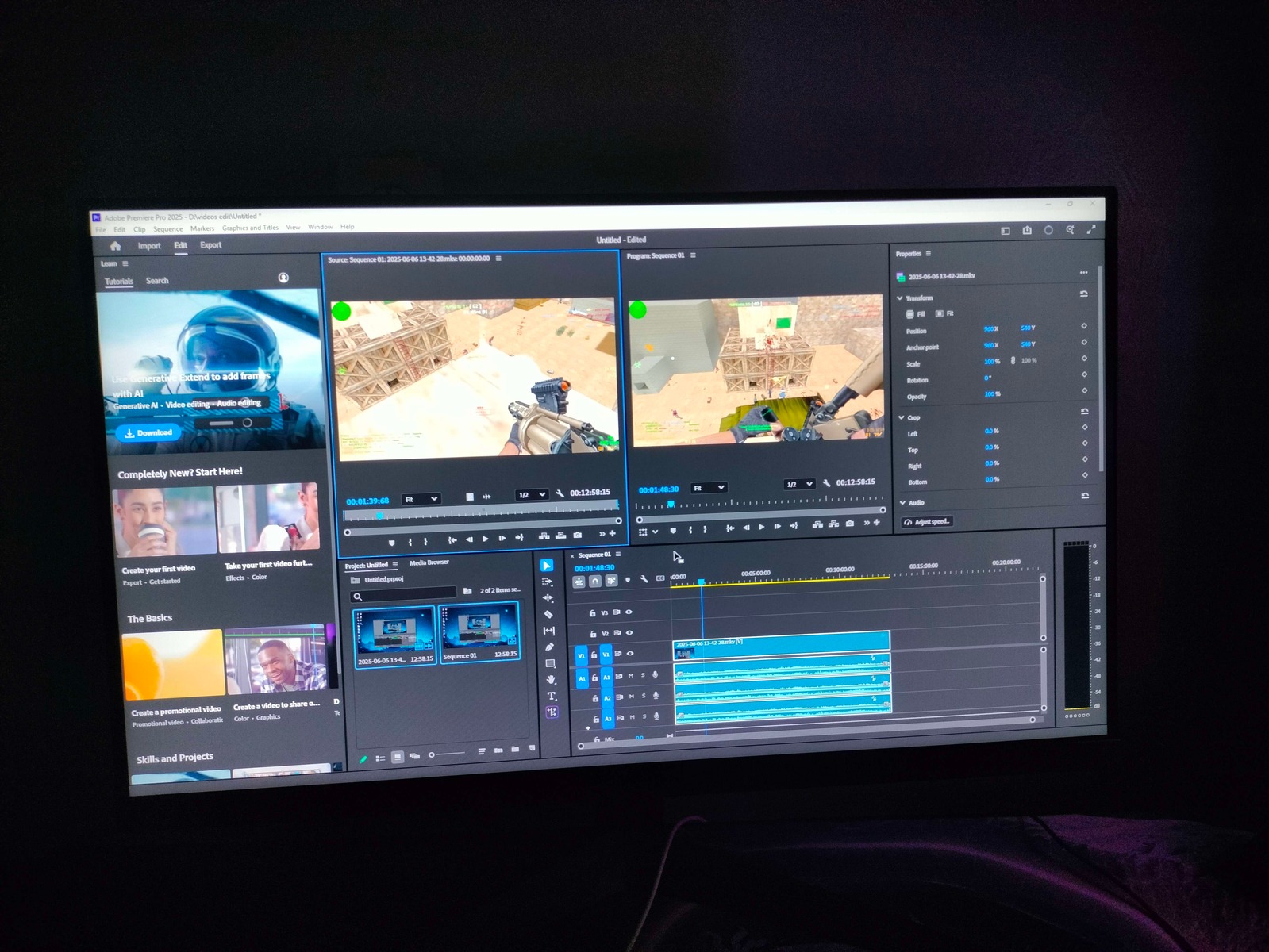Switch to the Media Browser tab

point(429,562)
